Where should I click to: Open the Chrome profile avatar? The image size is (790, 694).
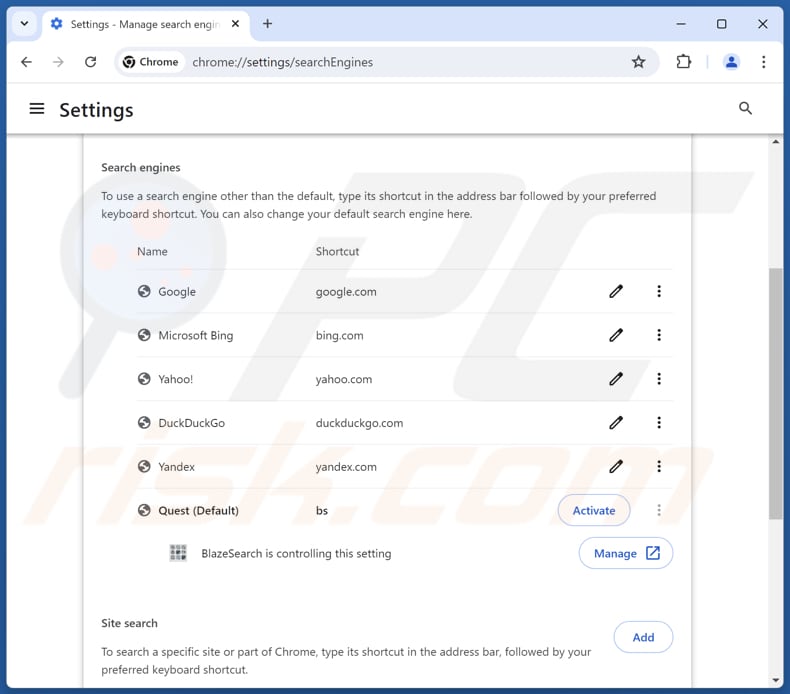click(x=731, y=62)
